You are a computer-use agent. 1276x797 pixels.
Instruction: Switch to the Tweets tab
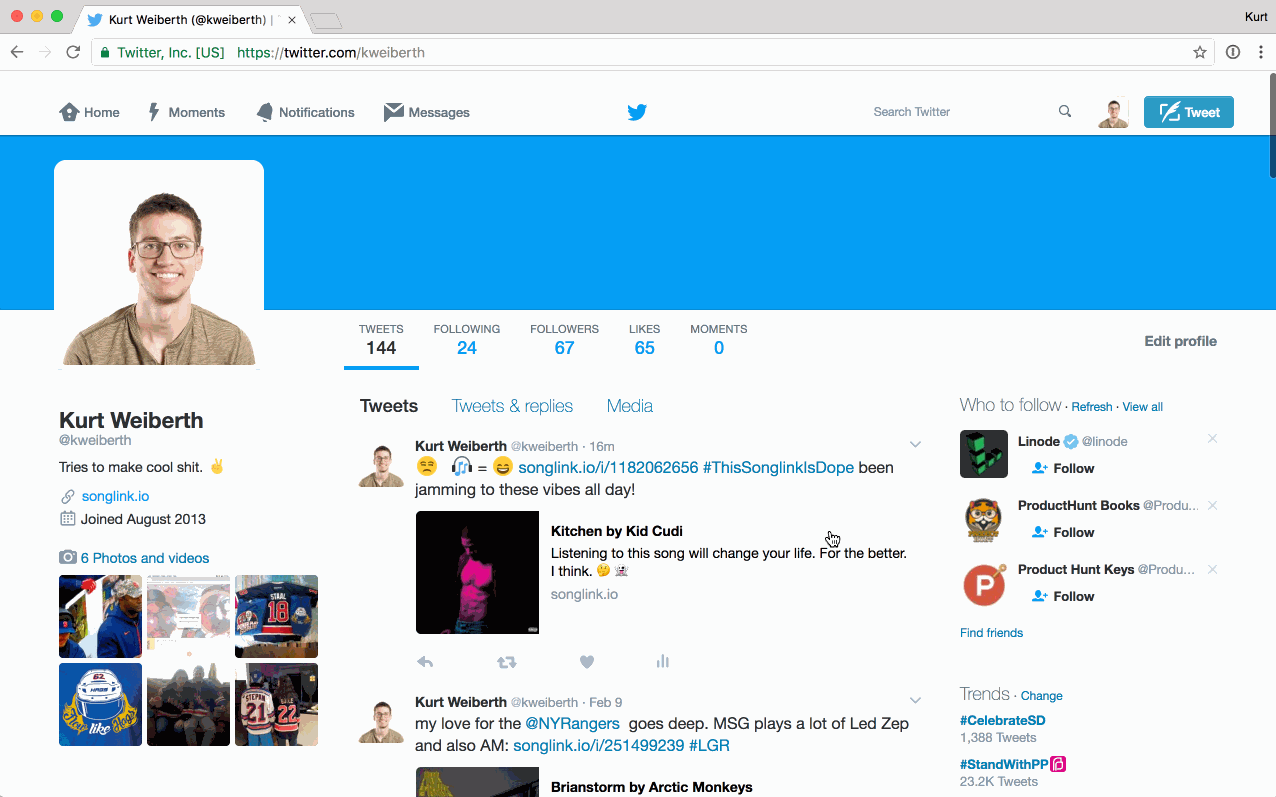tap(389, 406)
